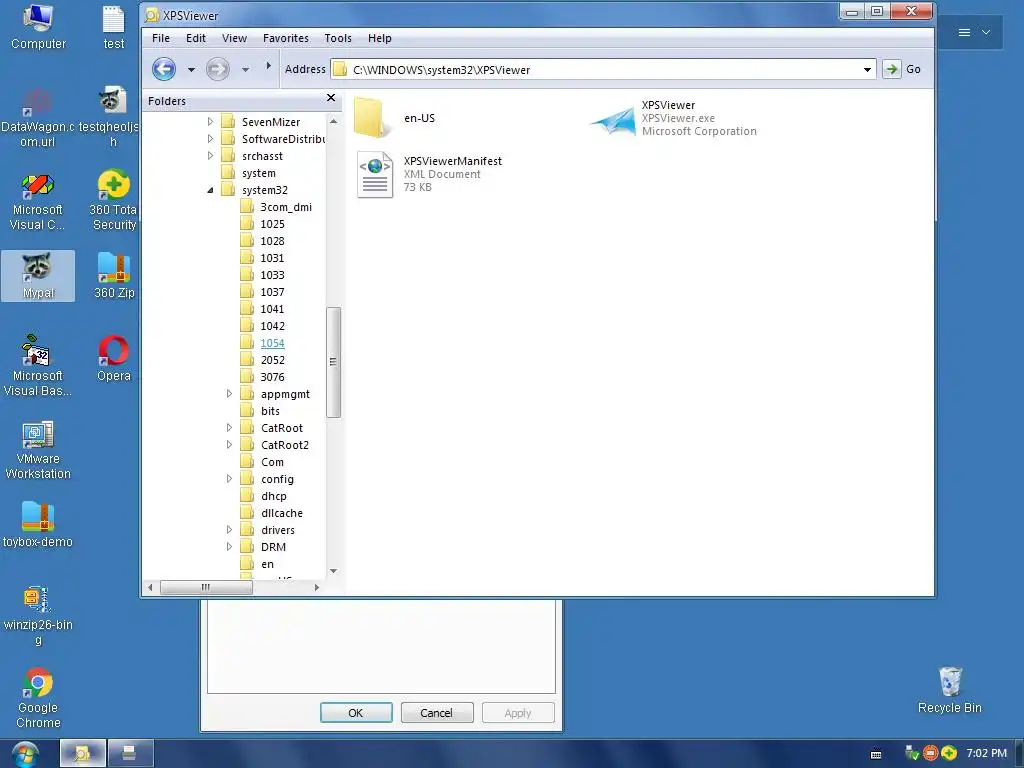The height and width of the screenshot is (768, 1024).
Task: Open the Forward history dropdown arrow
Action: coord(245,69)
